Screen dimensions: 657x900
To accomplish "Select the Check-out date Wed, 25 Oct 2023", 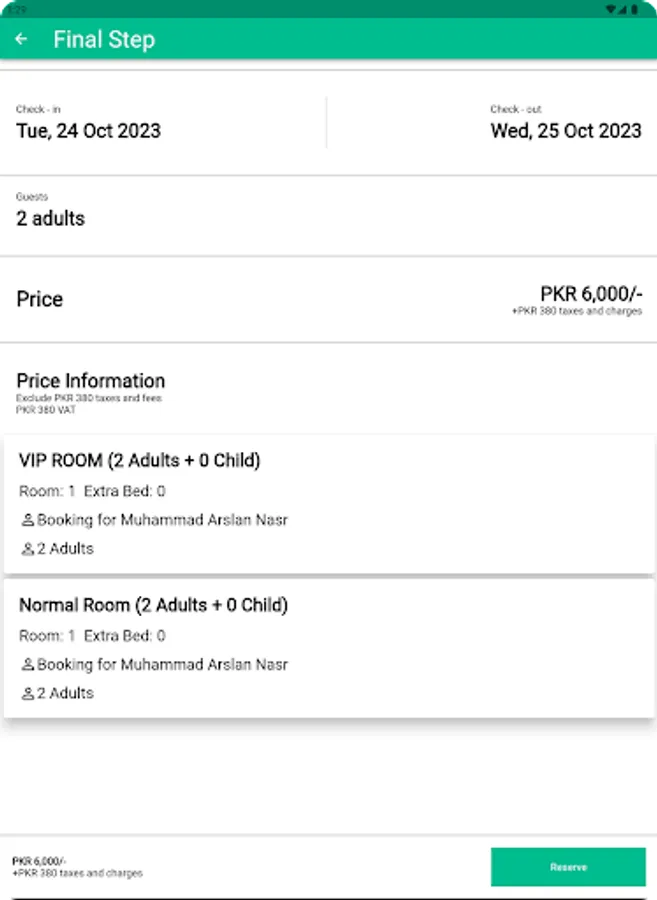I will (566, 131).
